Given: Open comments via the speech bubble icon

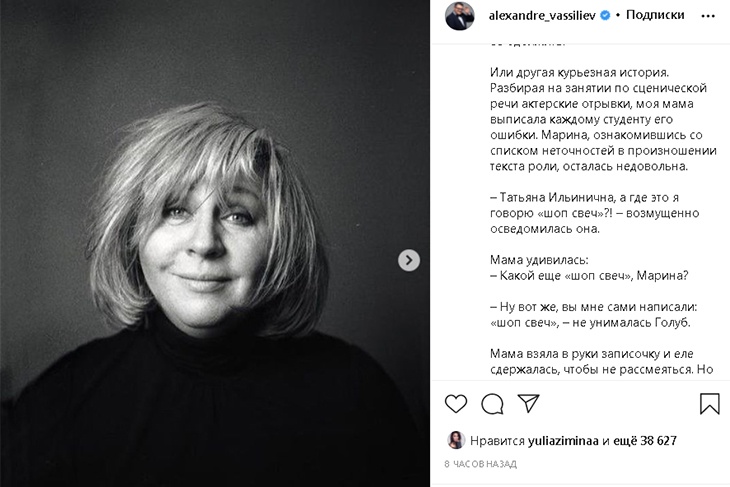Looking at the screenshot, I should (x=492, y=403).
